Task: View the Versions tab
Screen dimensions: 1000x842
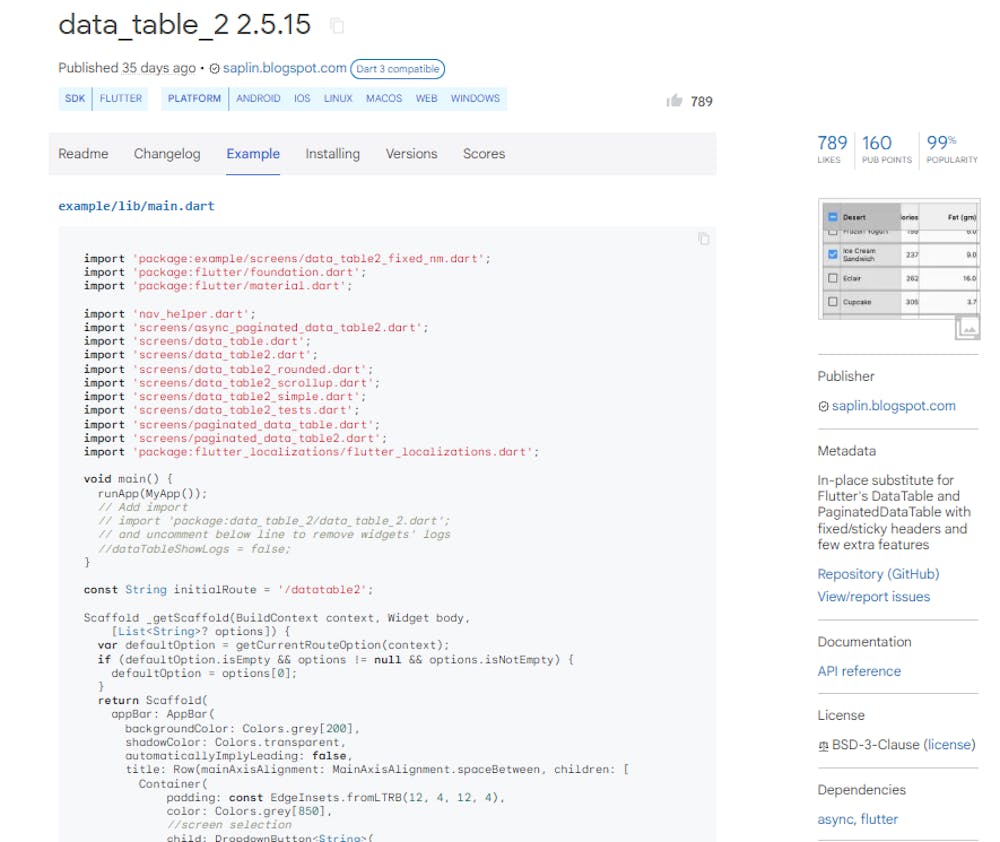Action: pyautogui.click(x=411, y=154)
